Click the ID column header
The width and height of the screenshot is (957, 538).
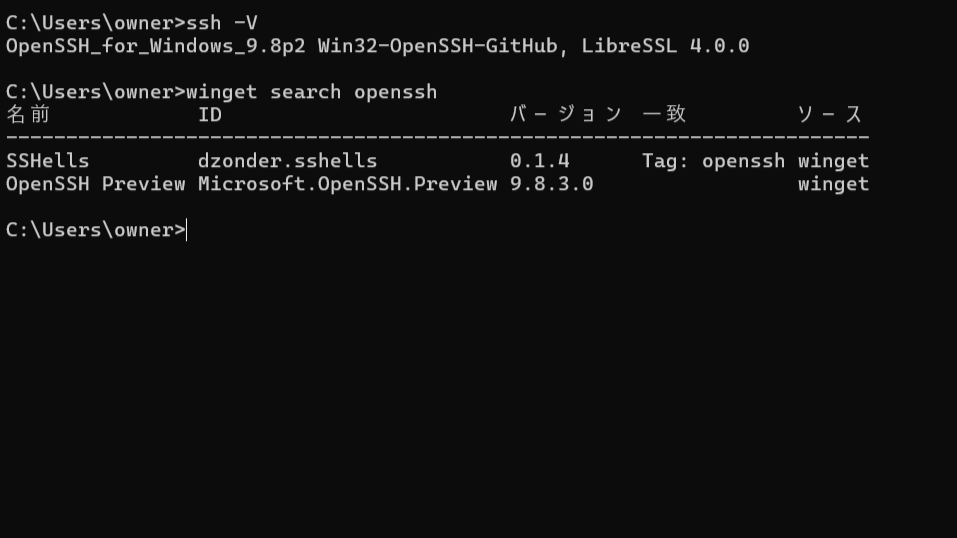click(210, 115)
